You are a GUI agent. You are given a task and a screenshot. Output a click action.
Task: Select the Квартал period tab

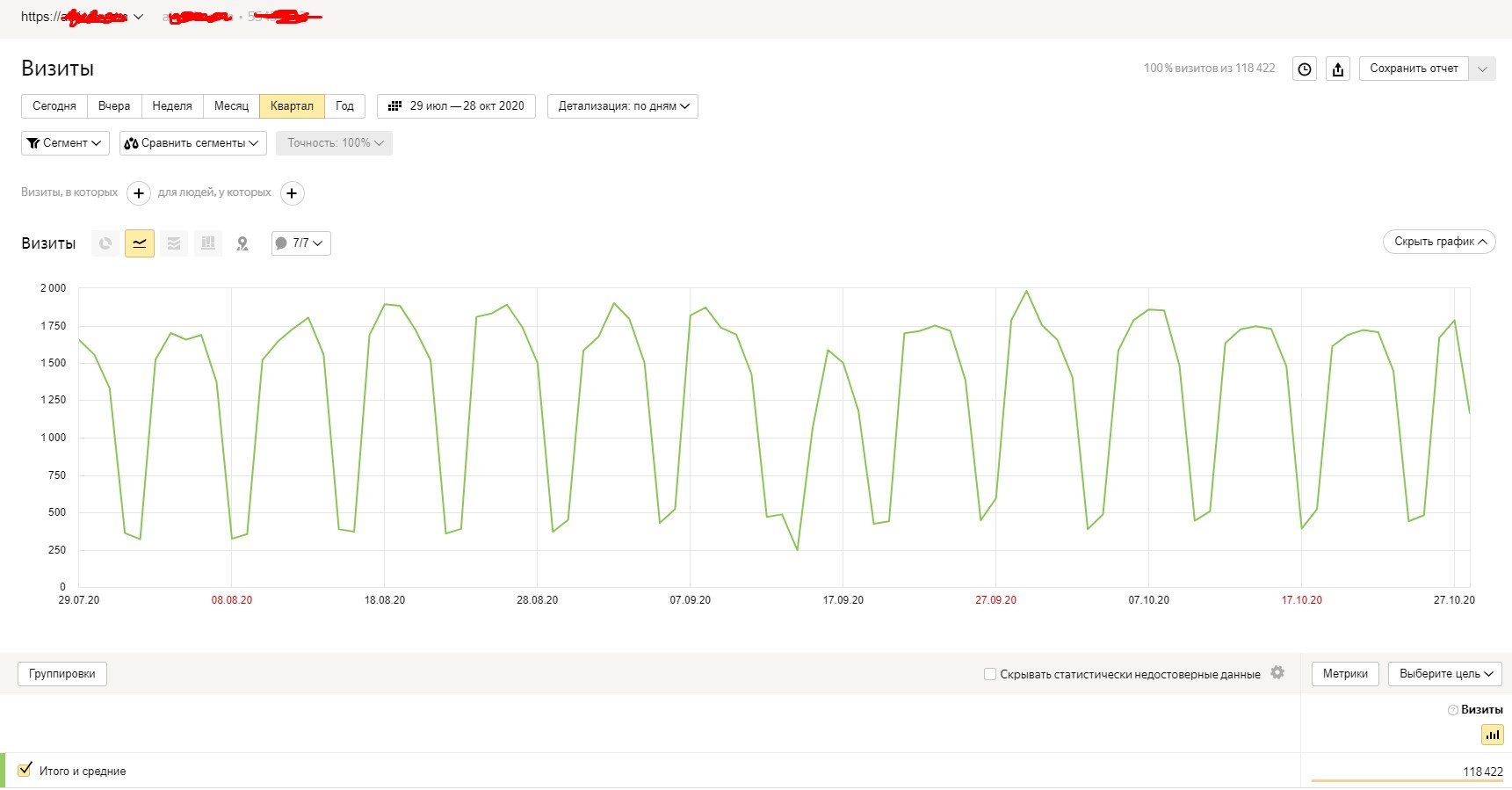coord(292,106)
